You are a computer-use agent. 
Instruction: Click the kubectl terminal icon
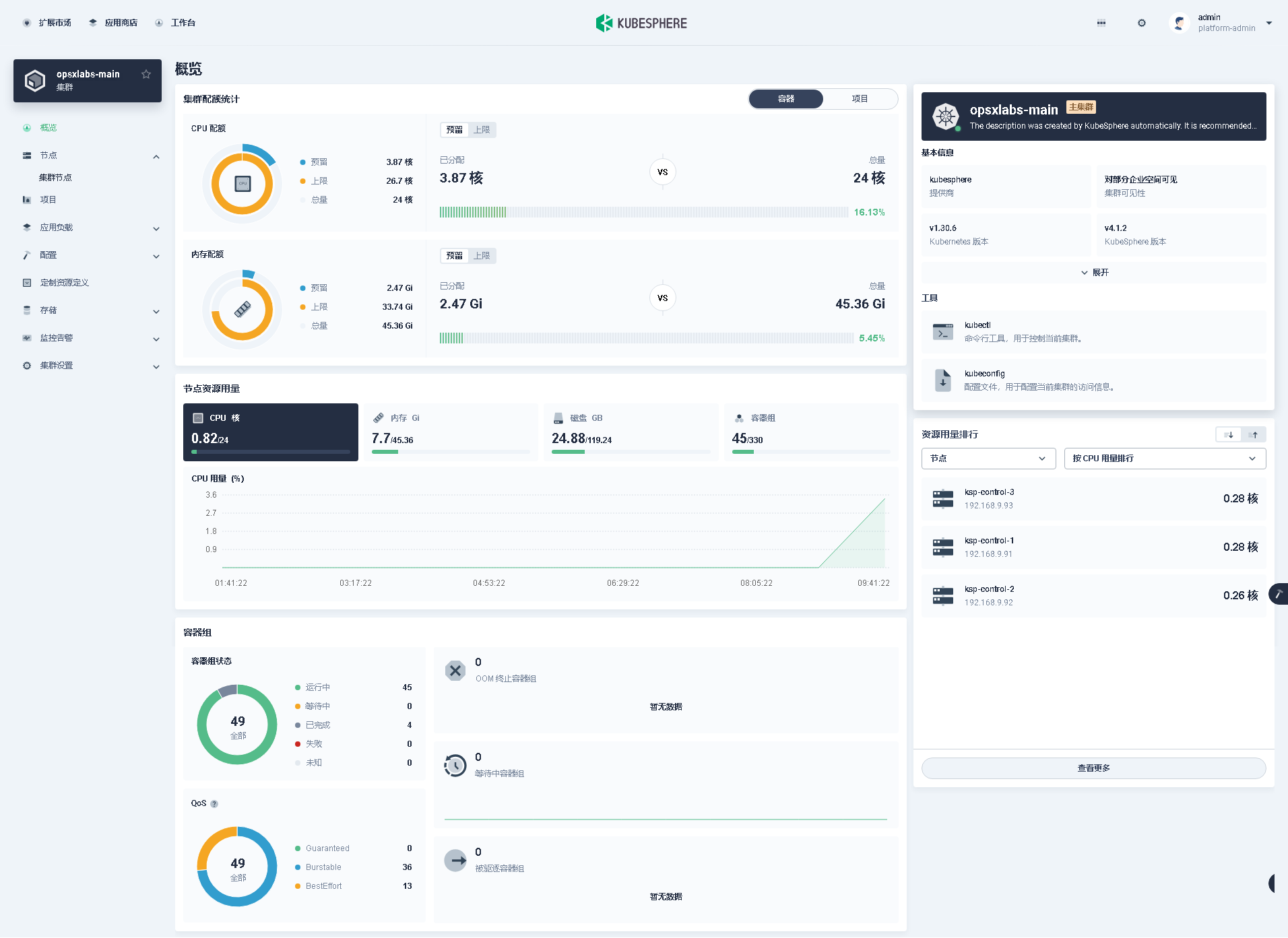[x=943, y=332]
